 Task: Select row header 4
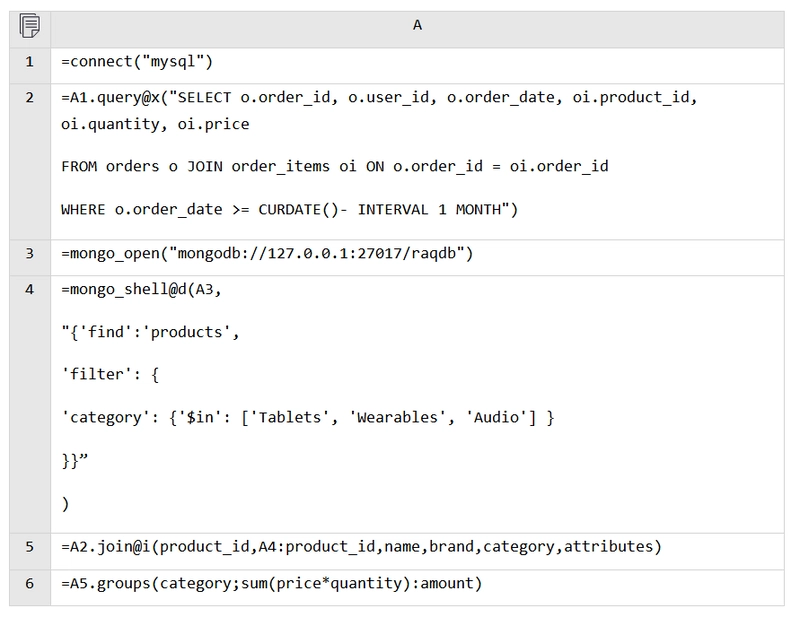pyautogui.click(x=30, y=405)
